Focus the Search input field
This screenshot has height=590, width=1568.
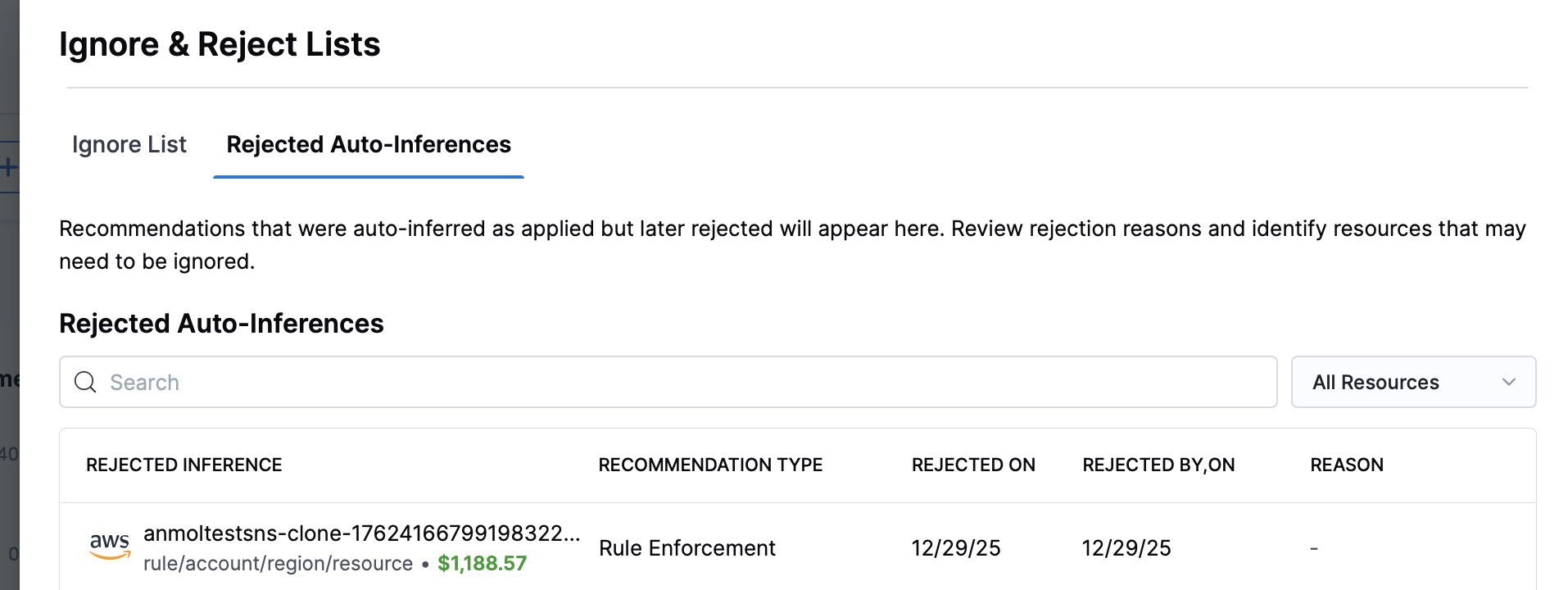click(680, 382)
